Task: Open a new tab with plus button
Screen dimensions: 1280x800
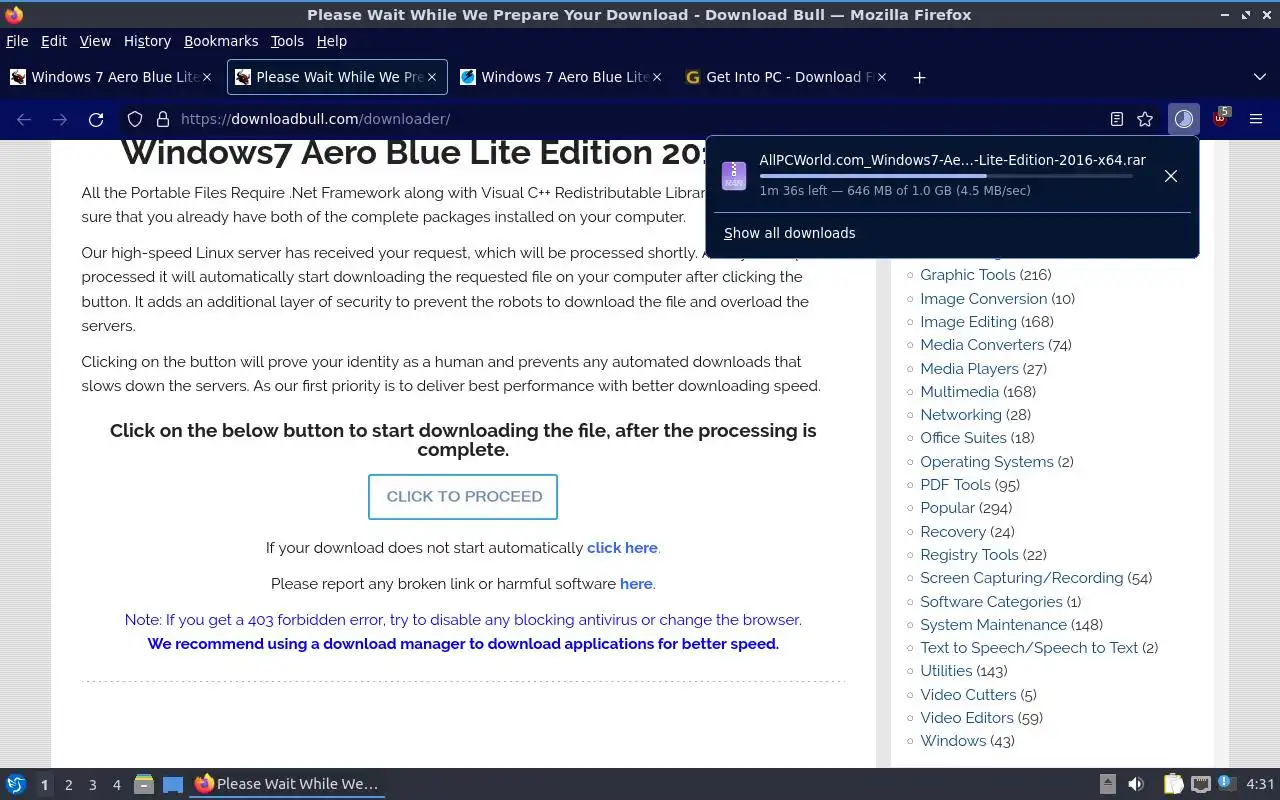Action: [919, 77]
